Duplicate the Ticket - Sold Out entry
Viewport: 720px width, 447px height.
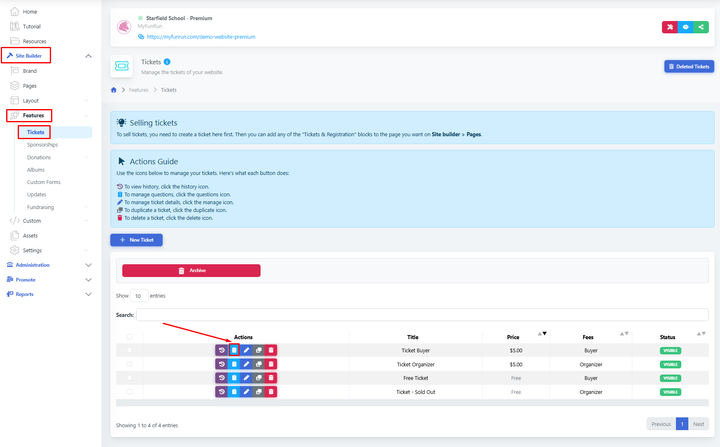click(x=259, y=392)
